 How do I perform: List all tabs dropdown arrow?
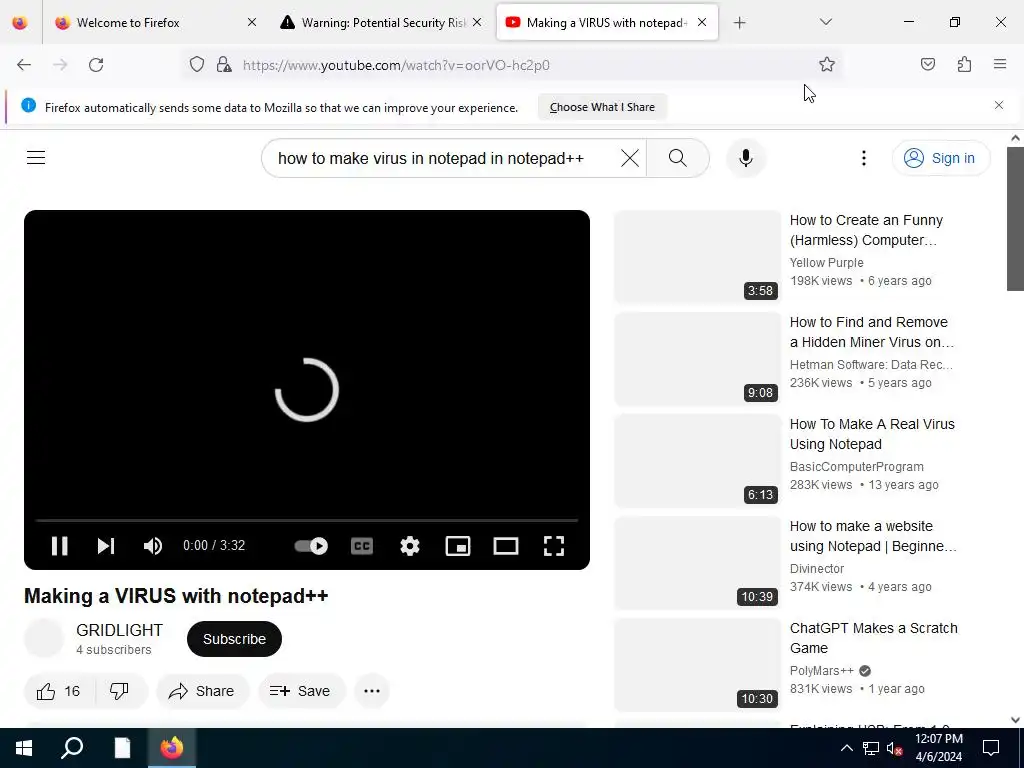(825, 23)
